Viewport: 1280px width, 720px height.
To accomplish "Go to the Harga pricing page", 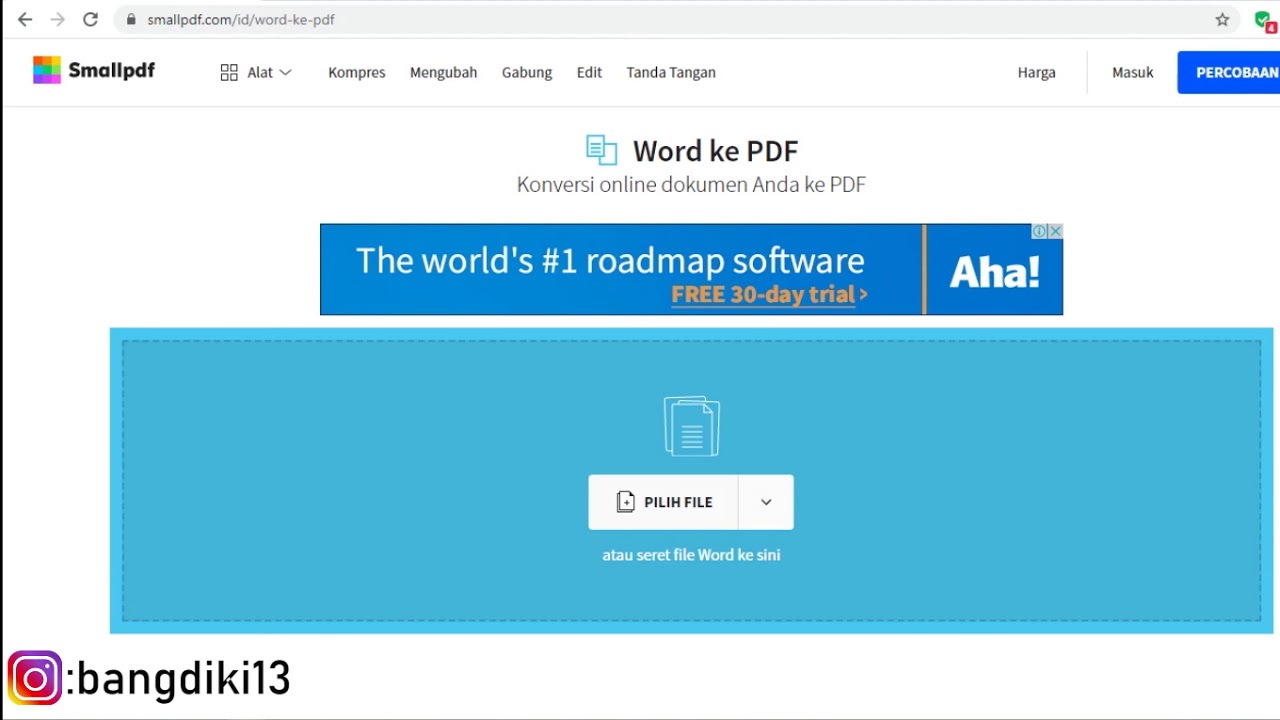I will [x=1036, y=72].
